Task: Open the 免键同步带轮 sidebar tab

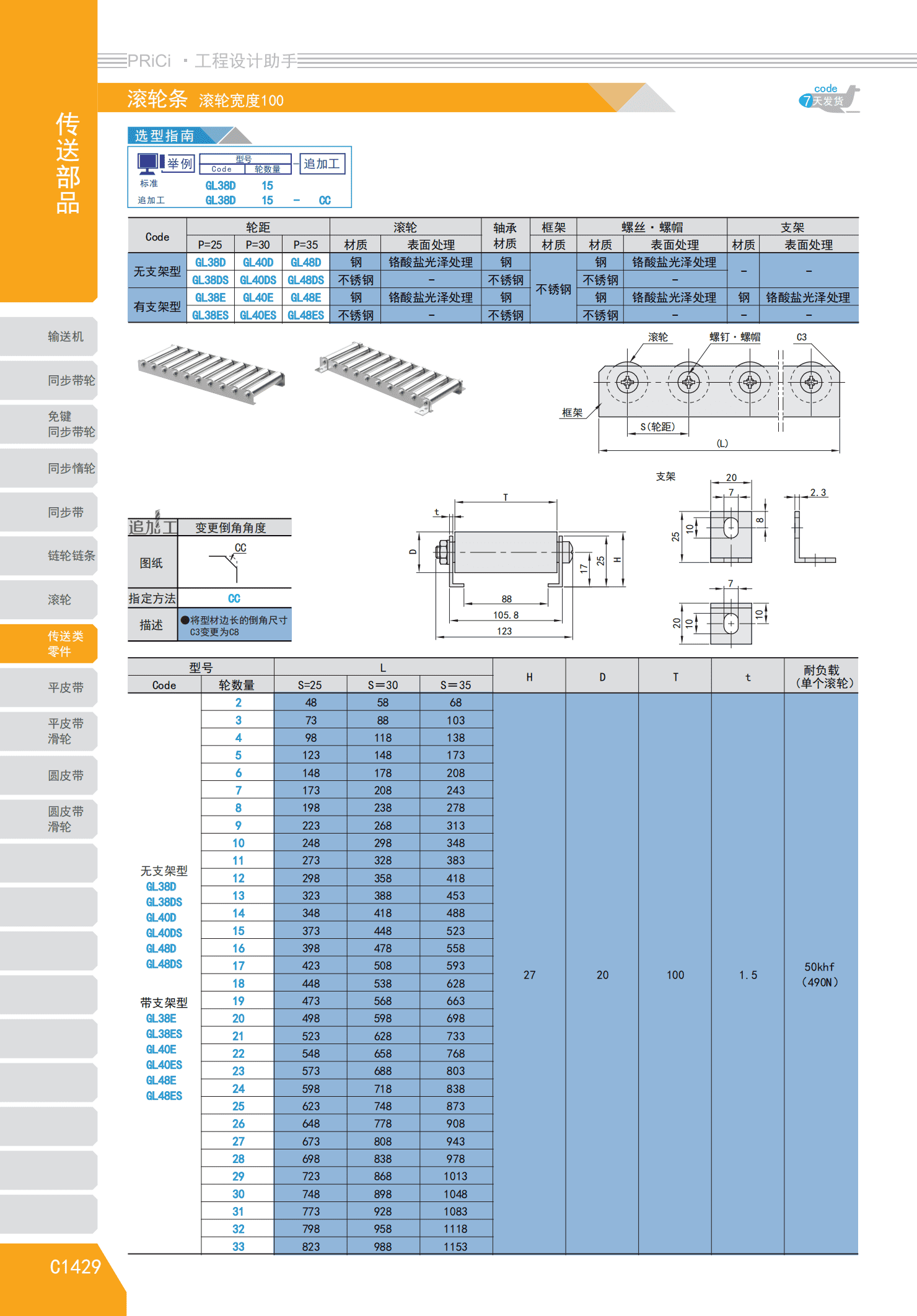Action: pos(49,424)
